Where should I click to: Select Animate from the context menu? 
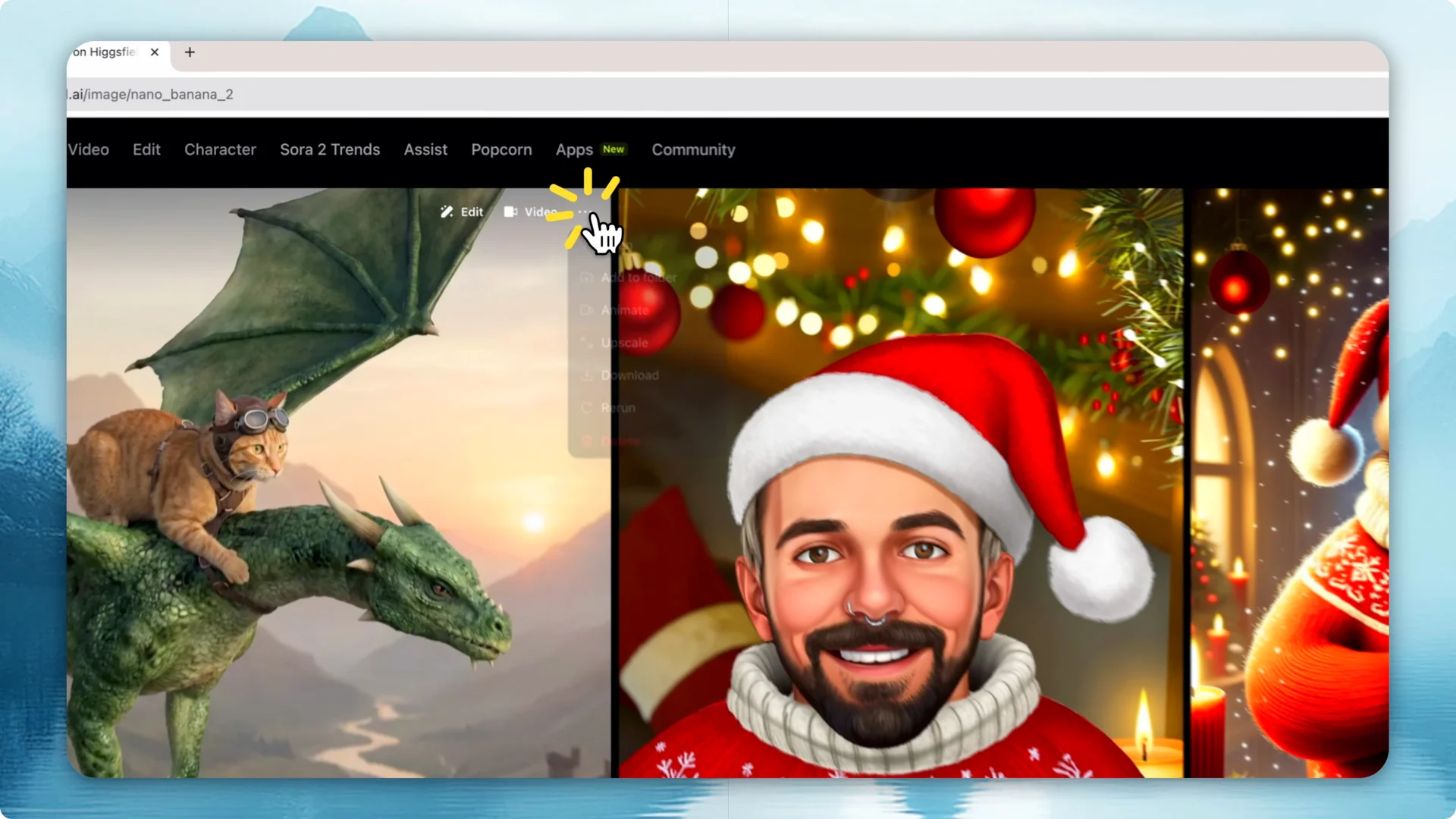[x=623, y=310]
